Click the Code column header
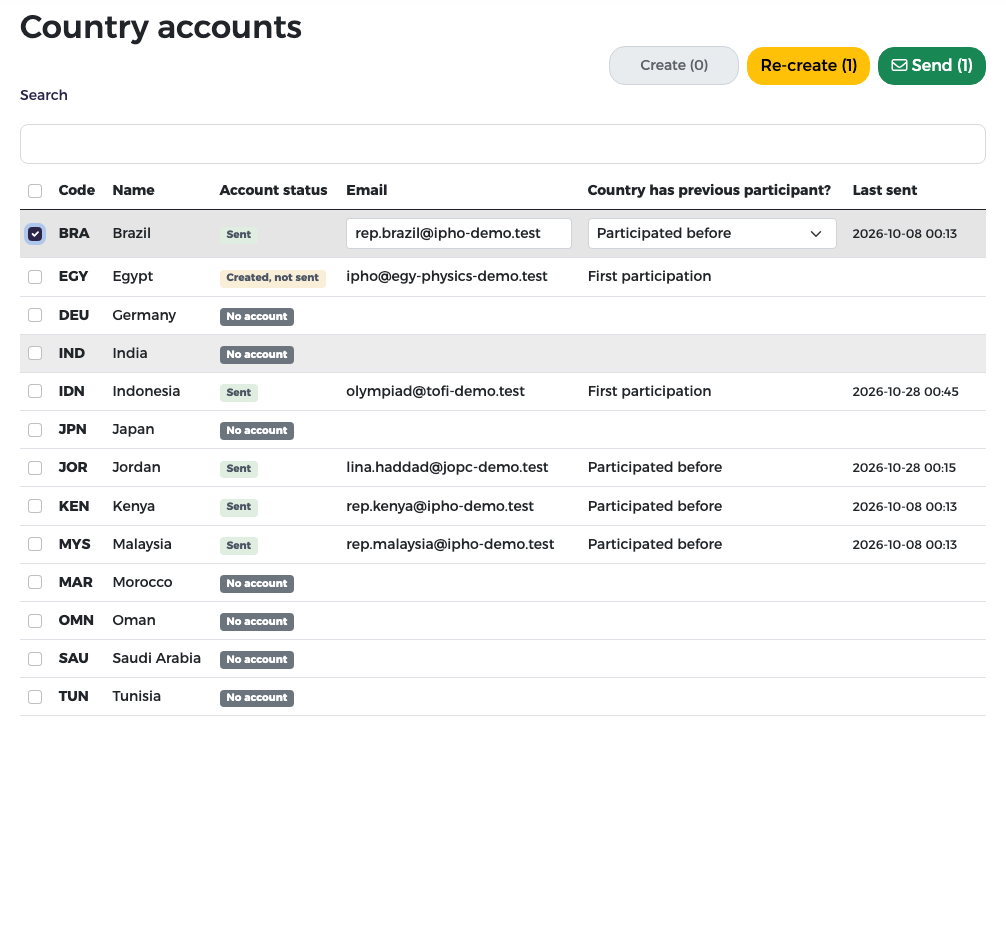Viewport: 1006px width, 933px height. pos(76,190)
